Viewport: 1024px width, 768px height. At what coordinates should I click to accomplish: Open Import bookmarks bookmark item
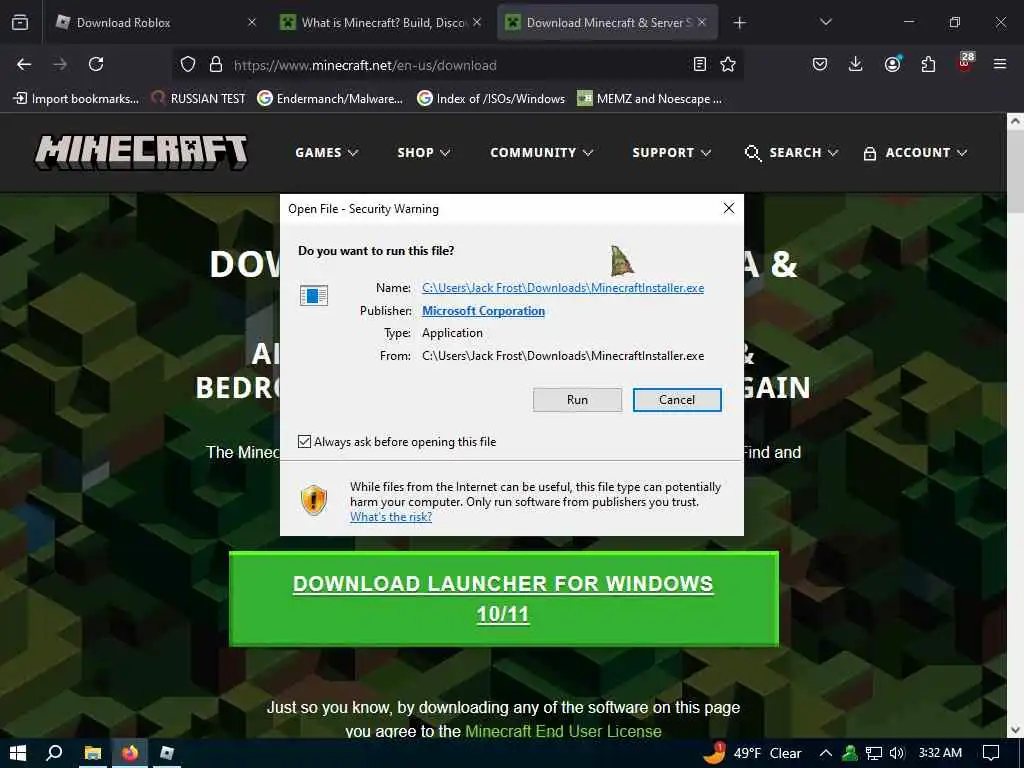click(x=76, y=99)
